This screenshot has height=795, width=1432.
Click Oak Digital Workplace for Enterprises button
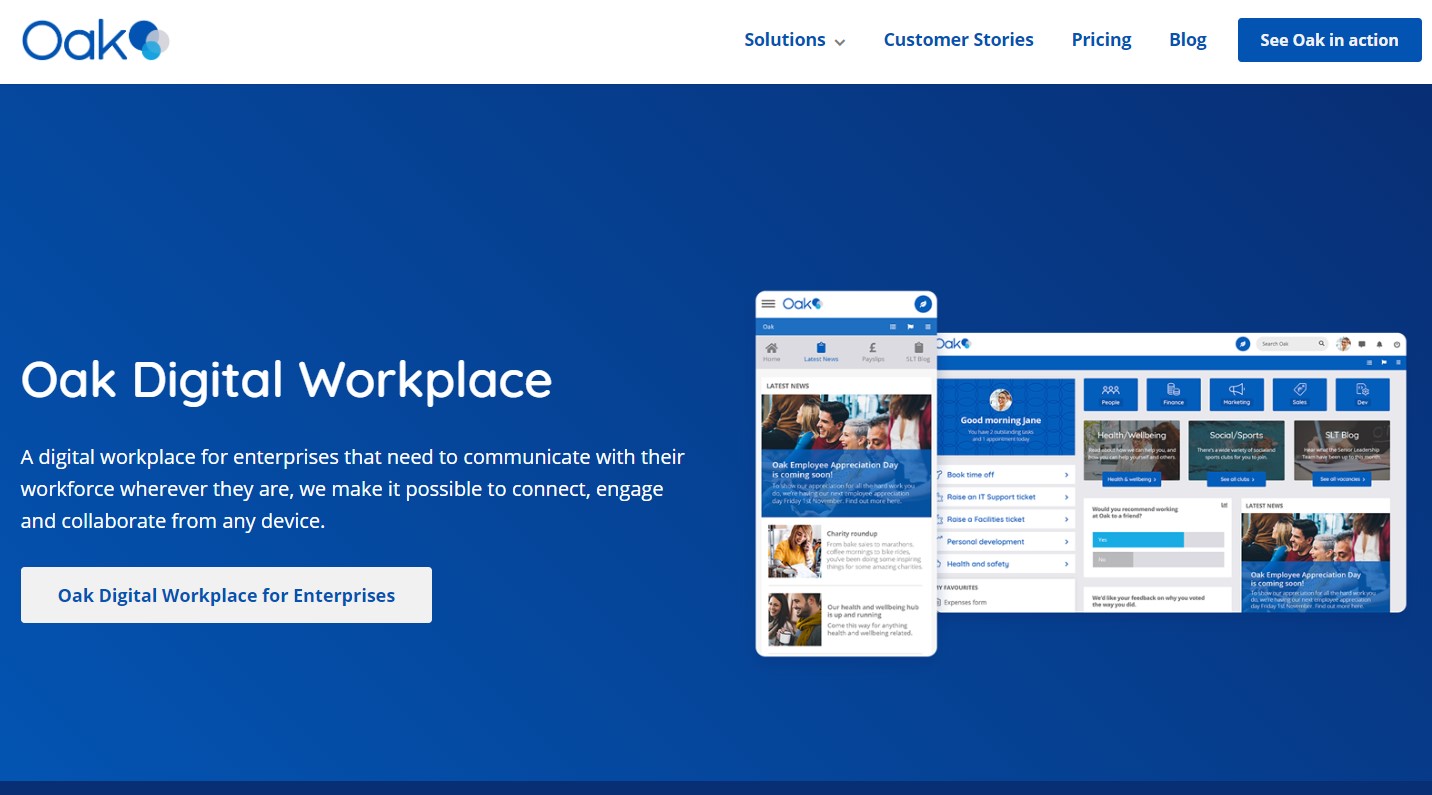[x=226, y=595]
